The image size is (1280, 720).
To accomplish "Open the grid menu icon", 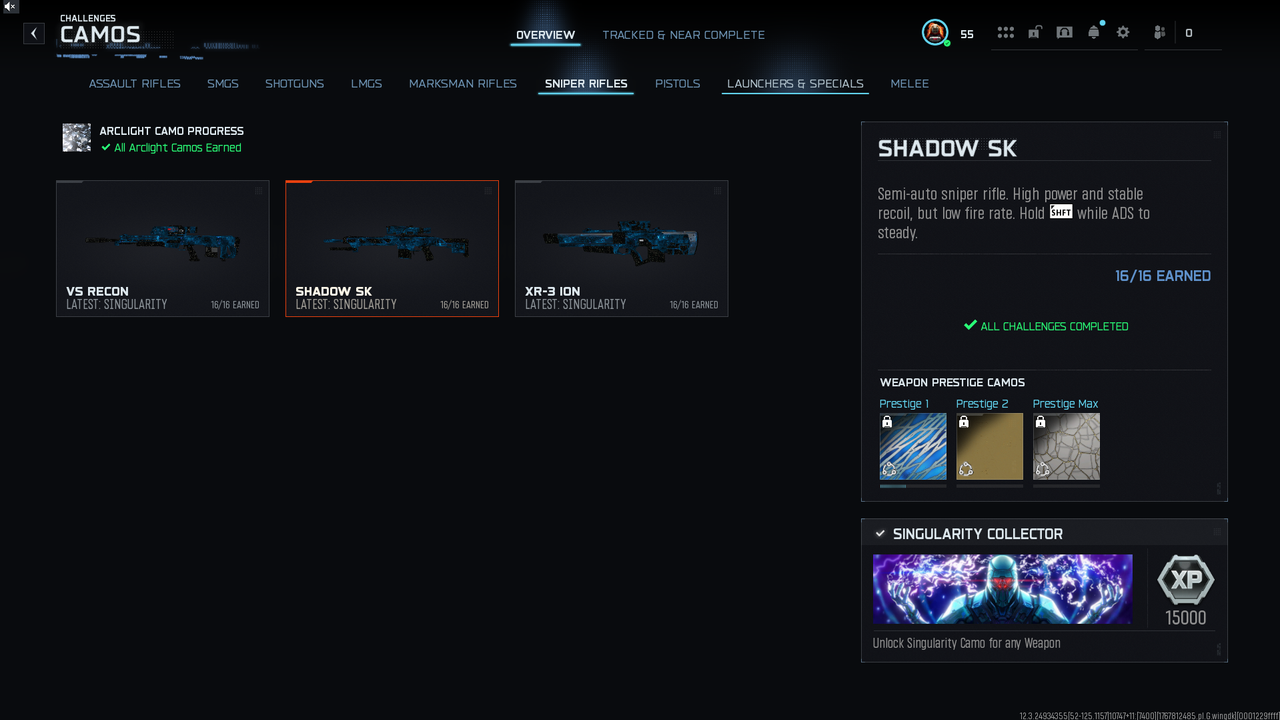I will point(1005,33).
